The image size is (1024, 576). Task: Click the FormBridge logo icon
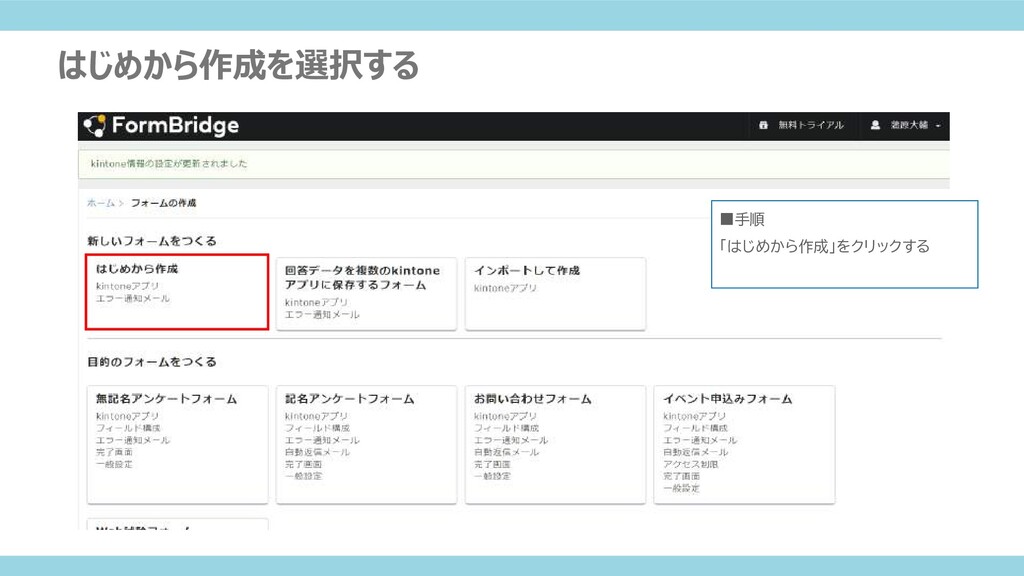(95, 125)
